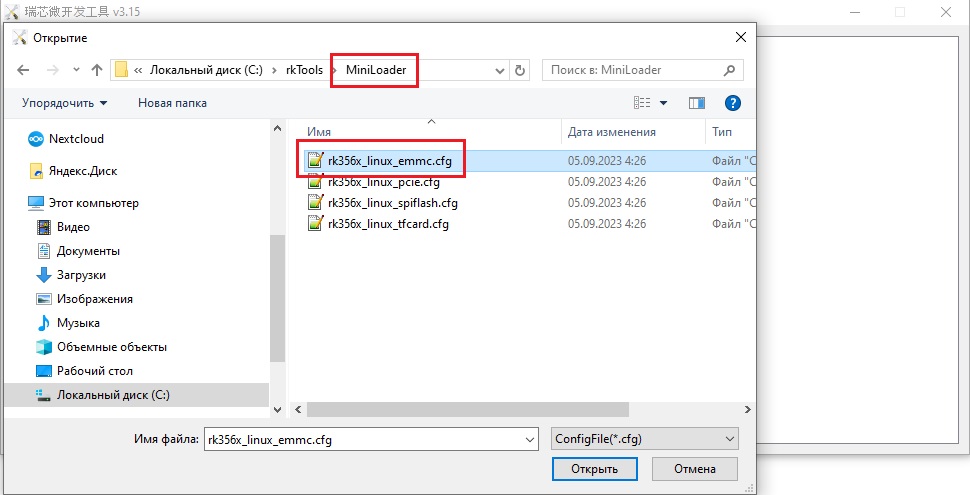Screen dimensions: 970x495
Task: Expand the address bar history dropdown
Action: coord(500,71)
